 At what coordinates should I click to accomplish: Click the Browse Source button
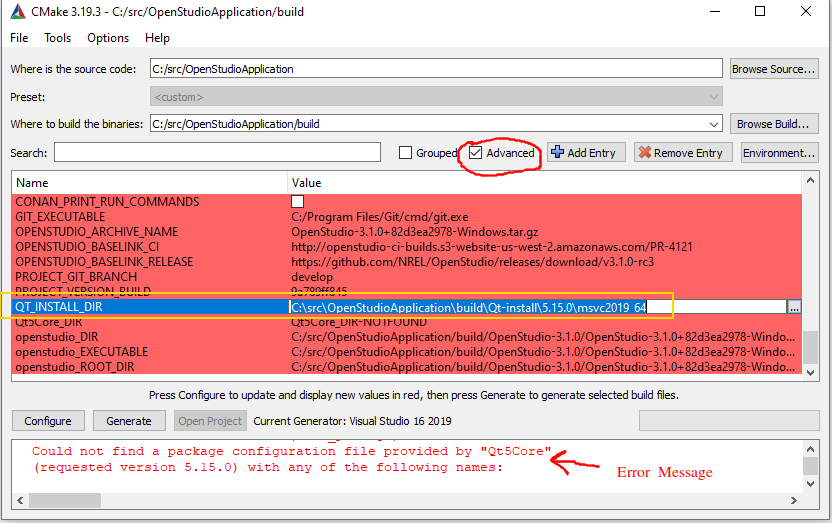[774, 69]
